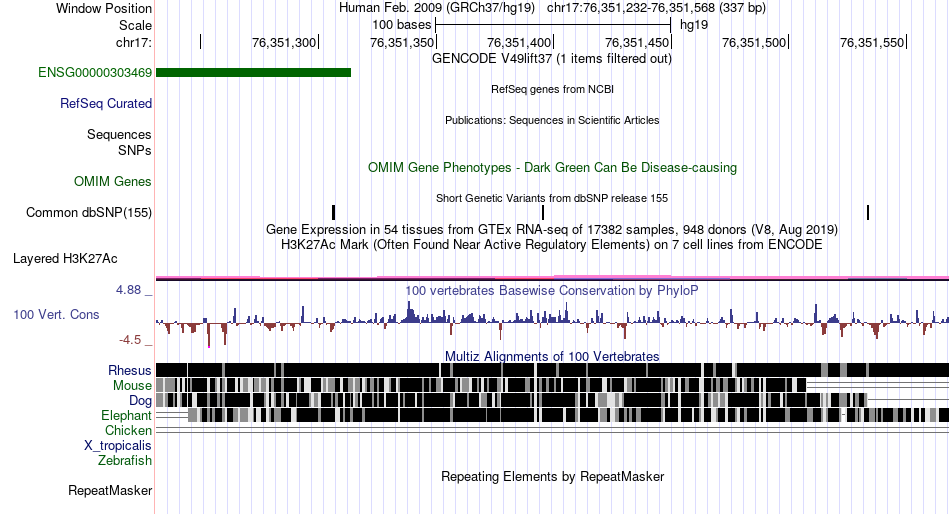Click the OMIM Gene Phenotypes title

(553, 167)
